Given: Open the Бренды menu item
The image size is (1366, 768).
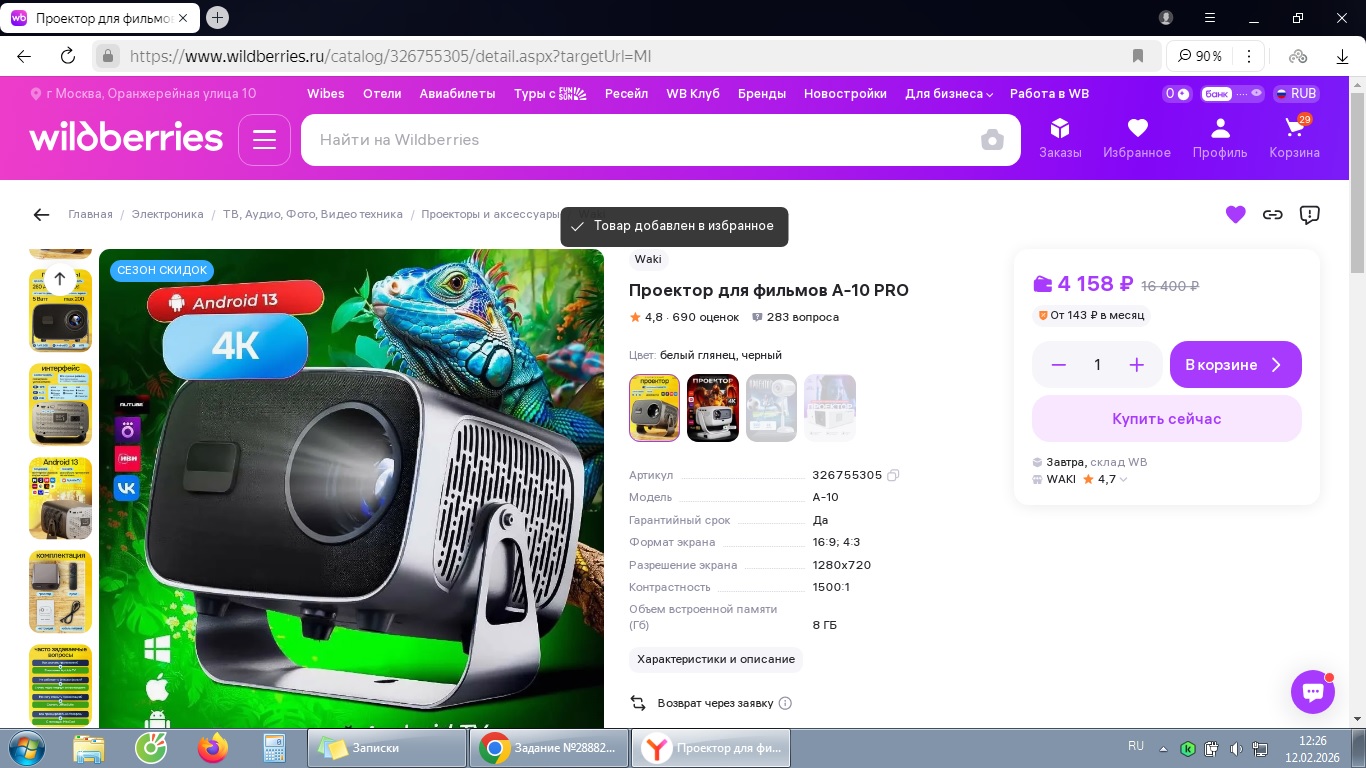Looking at the screenshot, I should pos(762,94).
